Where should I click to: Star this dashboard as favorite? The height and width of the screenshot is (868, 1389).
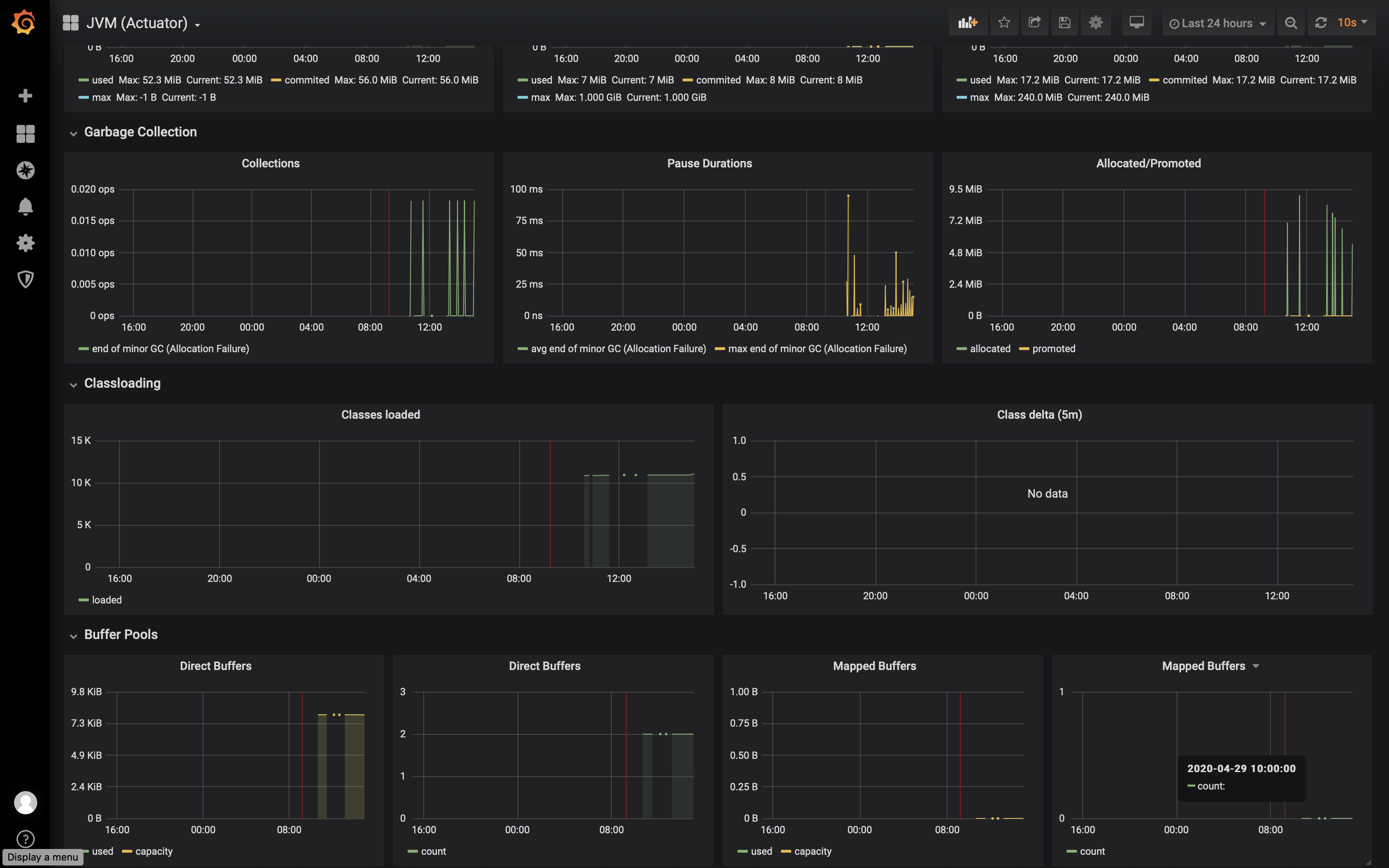pos(1004,23)
